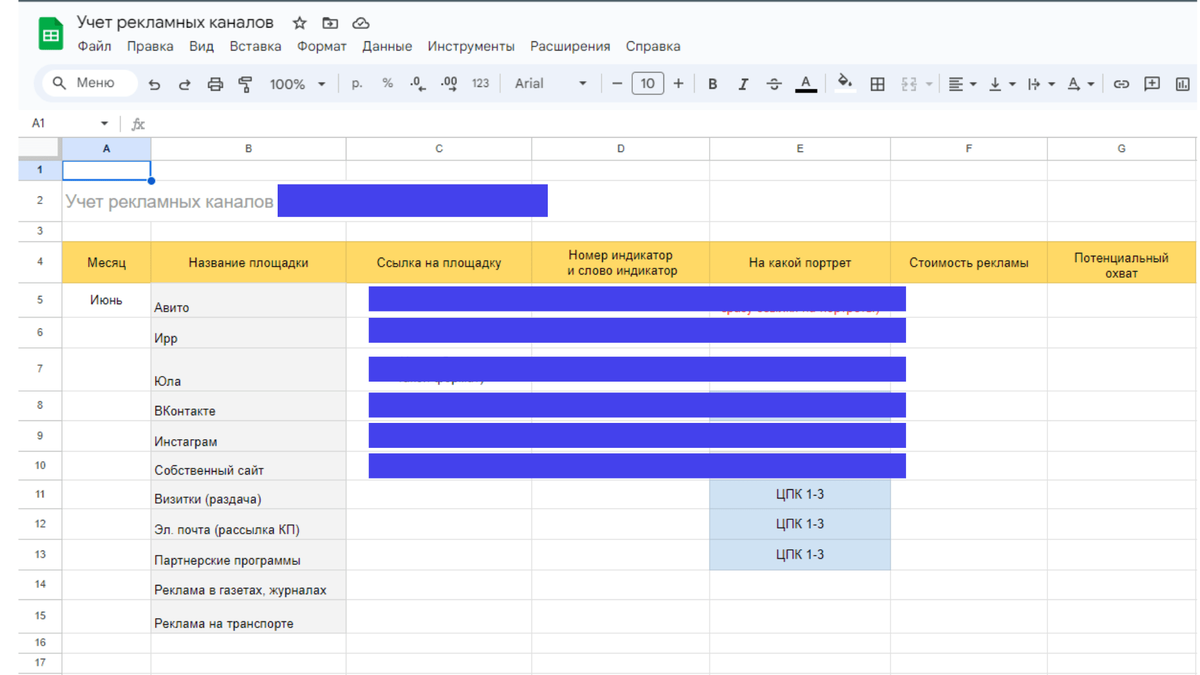Open text rotation dropdown
The width and height of the screenshot is (1200, 675).
(x=1080, y=84)
